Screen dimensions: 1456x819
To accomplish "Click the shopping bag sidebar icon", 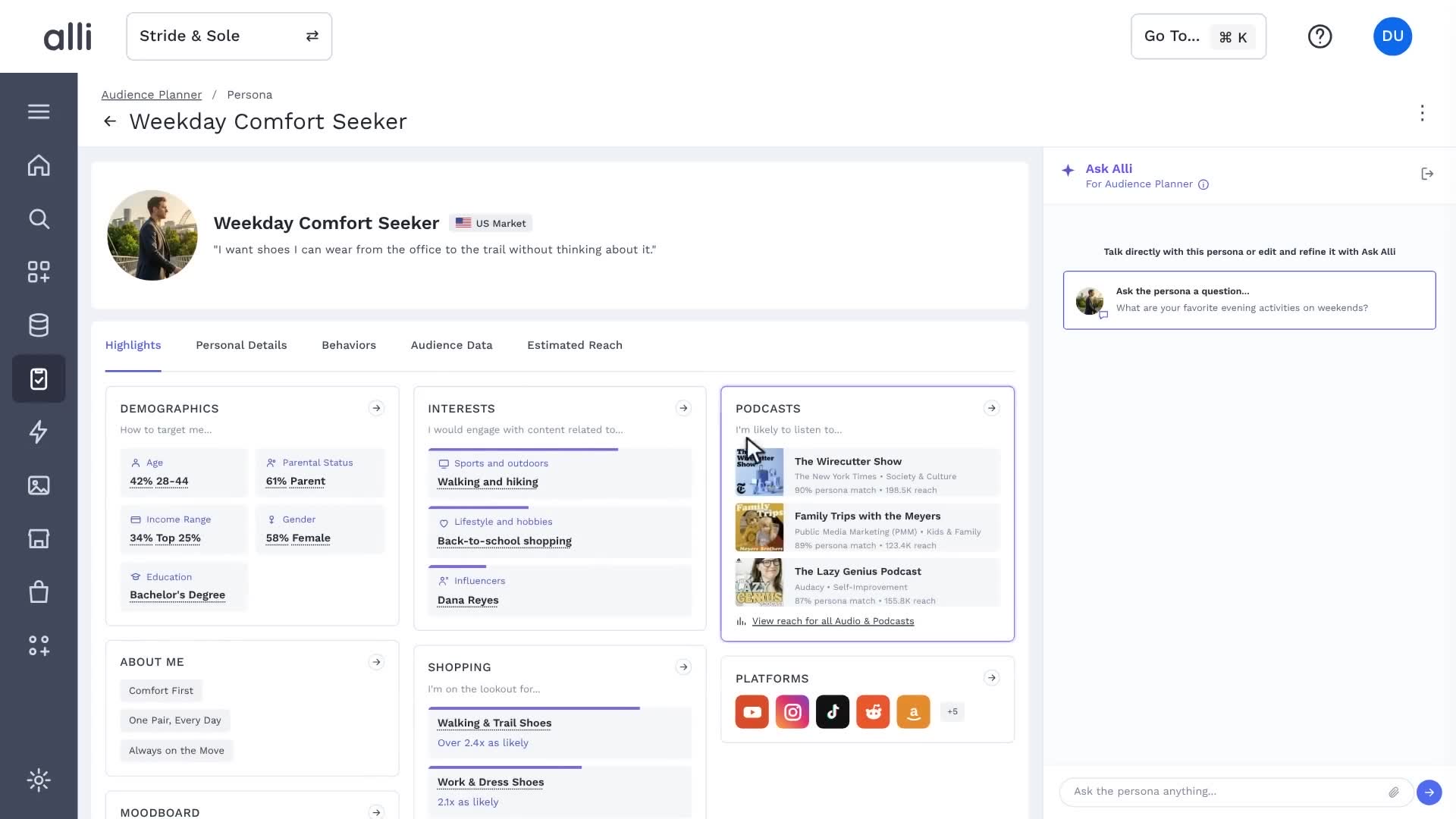I will pyautogui.click(x=39, y=591).
